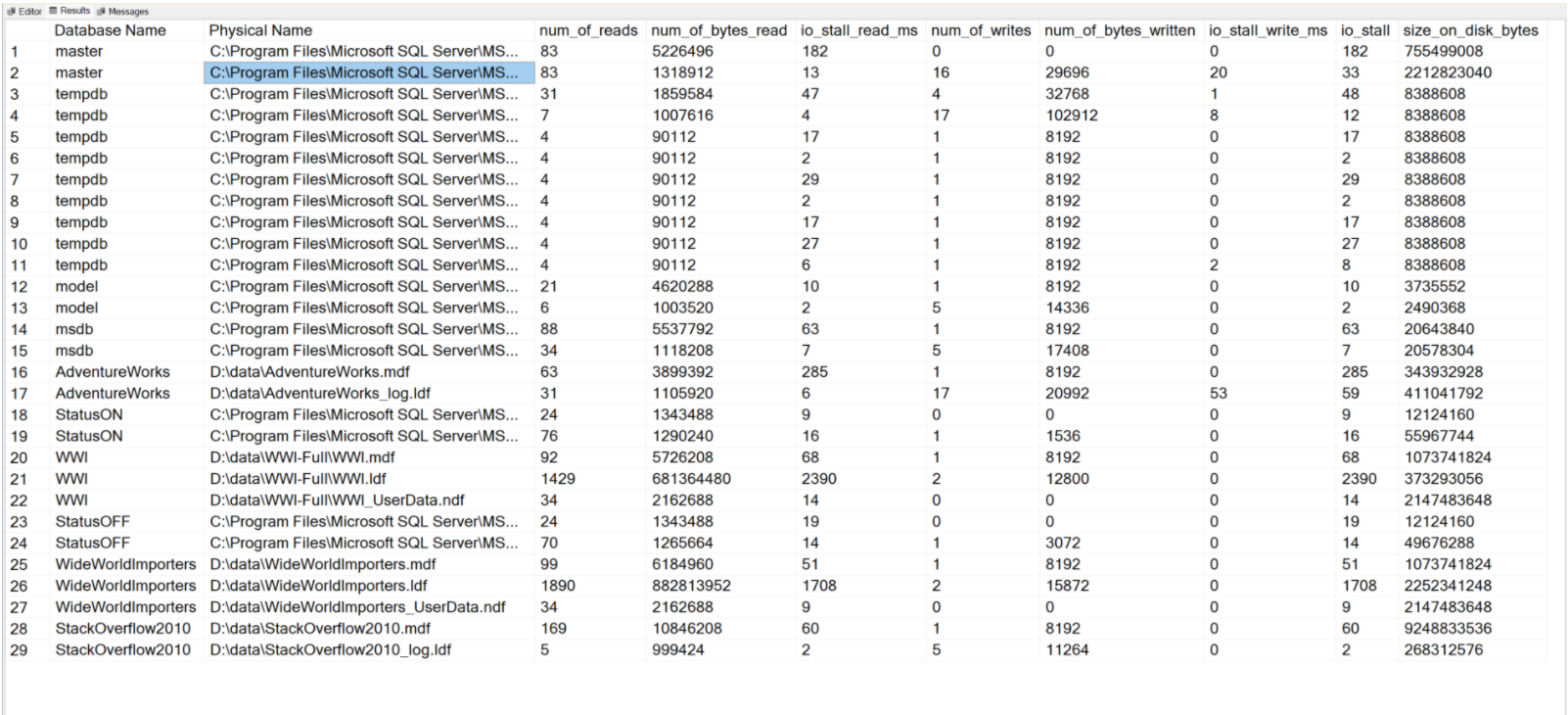Select the num_of_reads value 1890

558,586
